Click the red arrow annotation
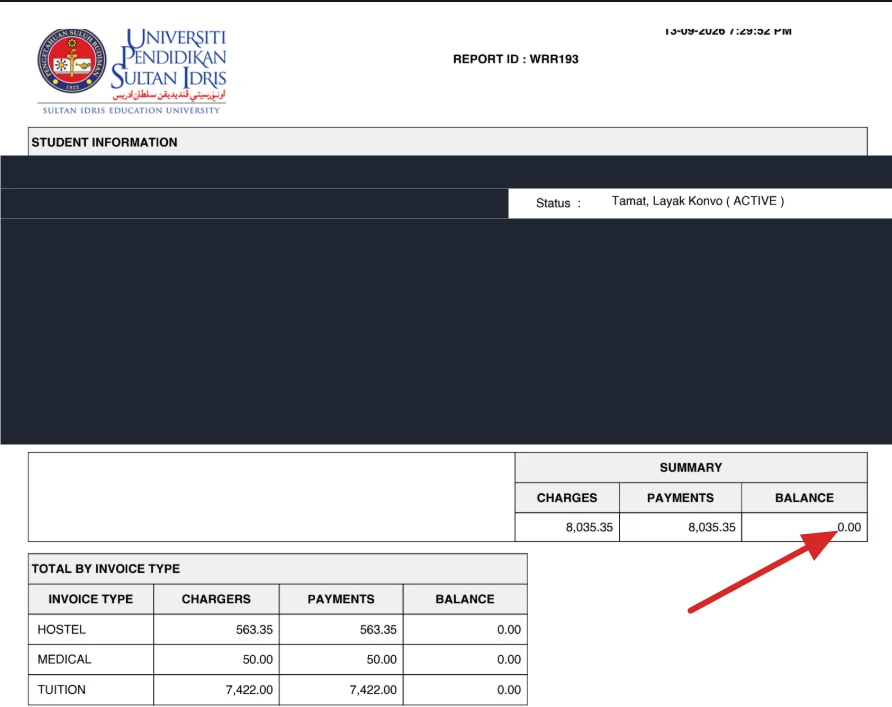The image size is (892, 707). (x=762, y=572)
